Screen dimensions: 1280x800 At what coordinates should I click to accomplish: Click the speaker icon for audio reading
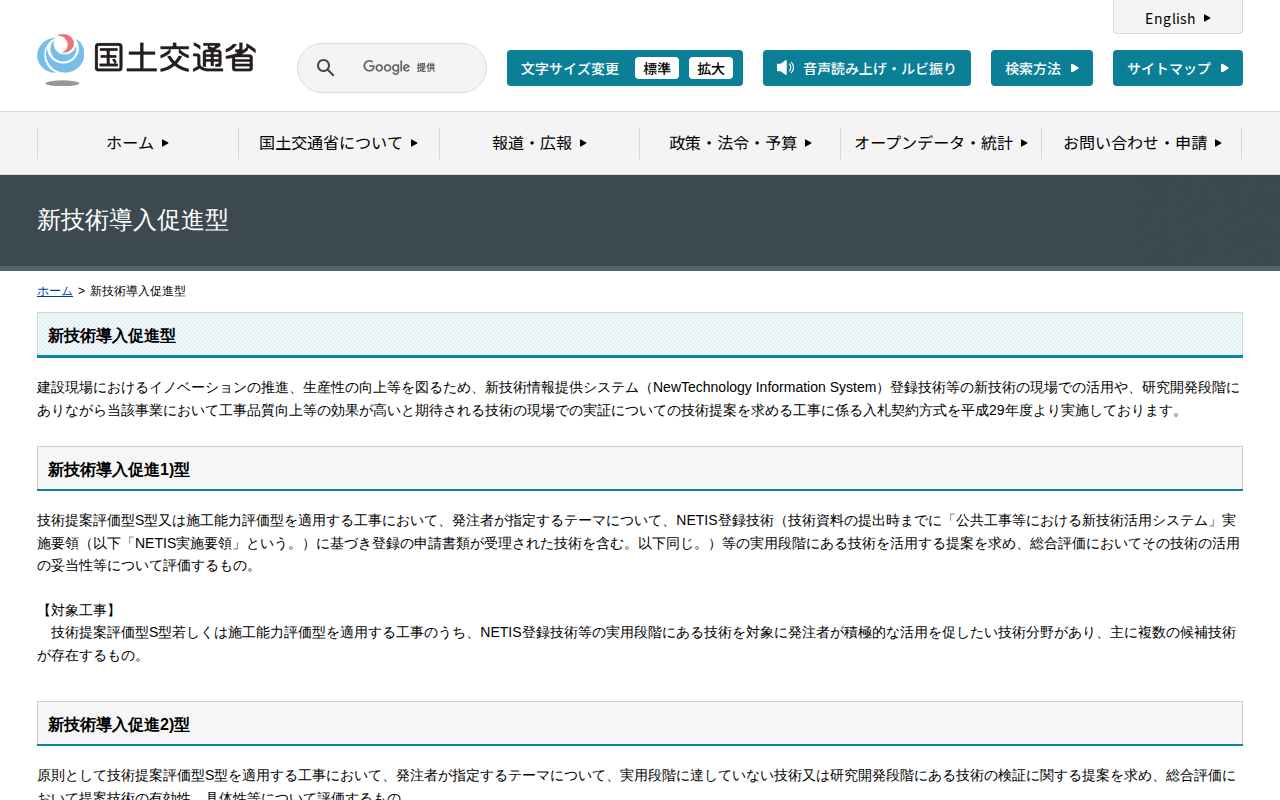(785, 68)
